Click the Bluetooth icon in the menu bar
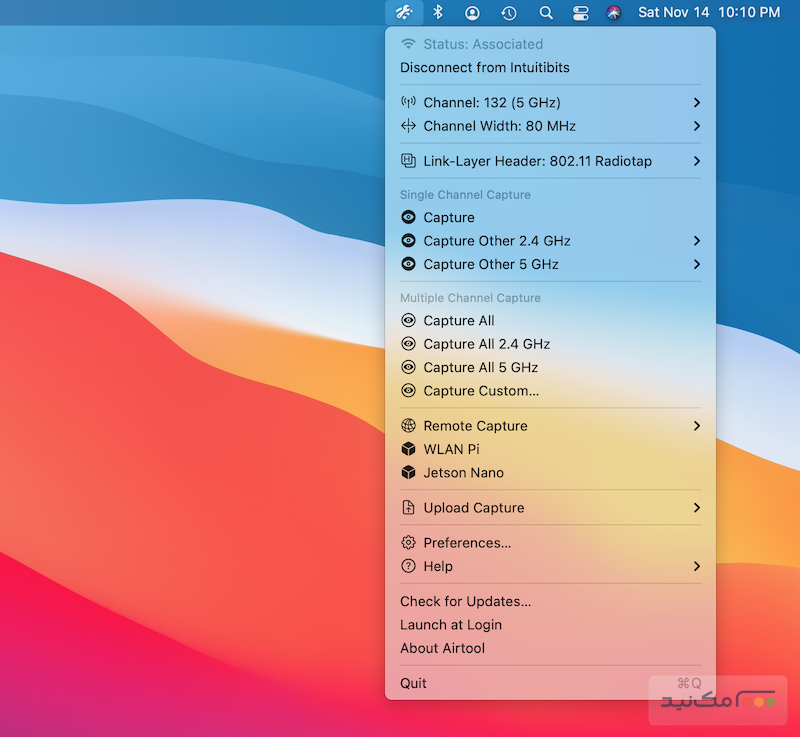Viewport: 800px width, 737px height. click(437, 13)
